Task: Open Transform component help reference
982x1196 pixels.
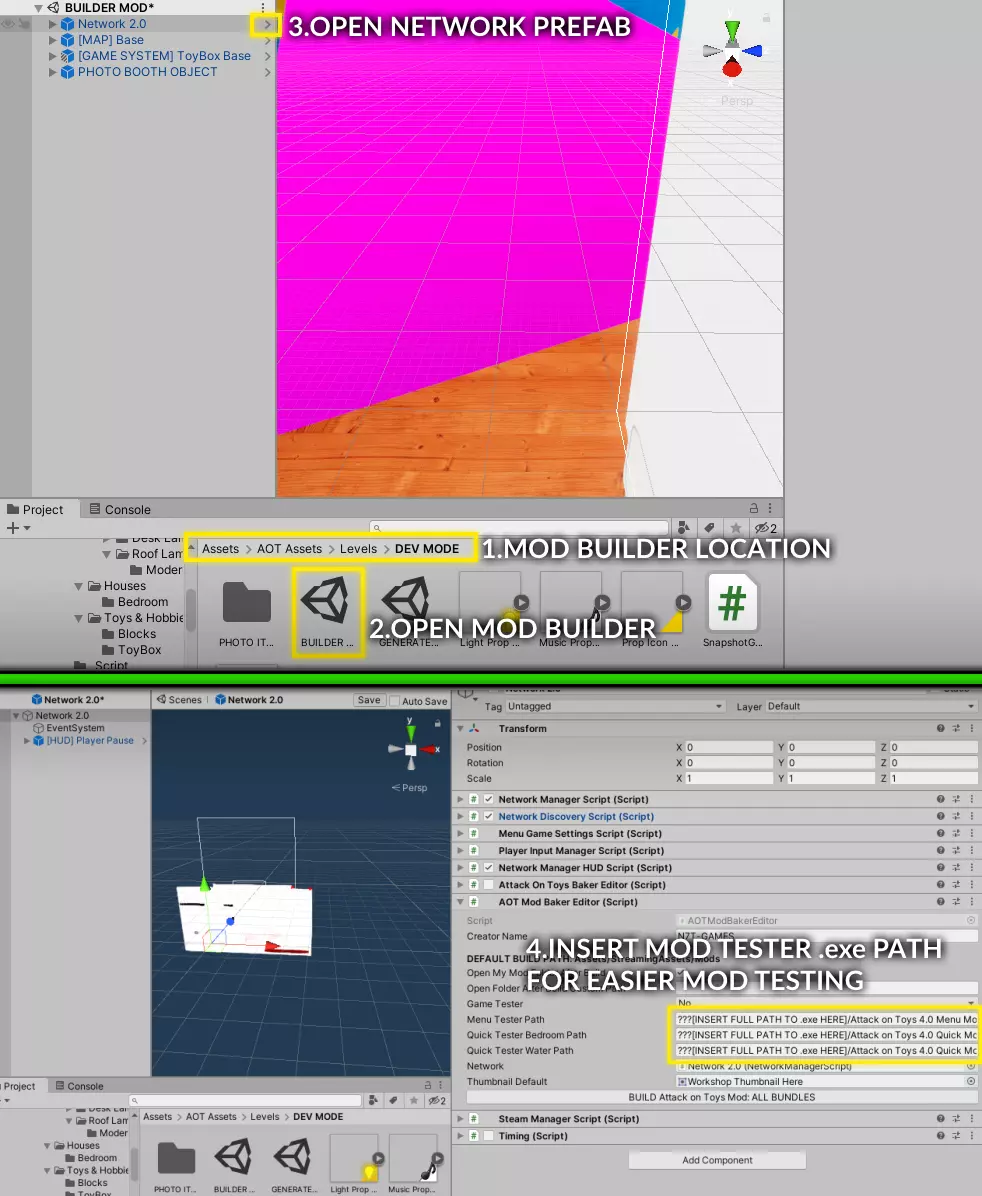Action: coord(941,728)
